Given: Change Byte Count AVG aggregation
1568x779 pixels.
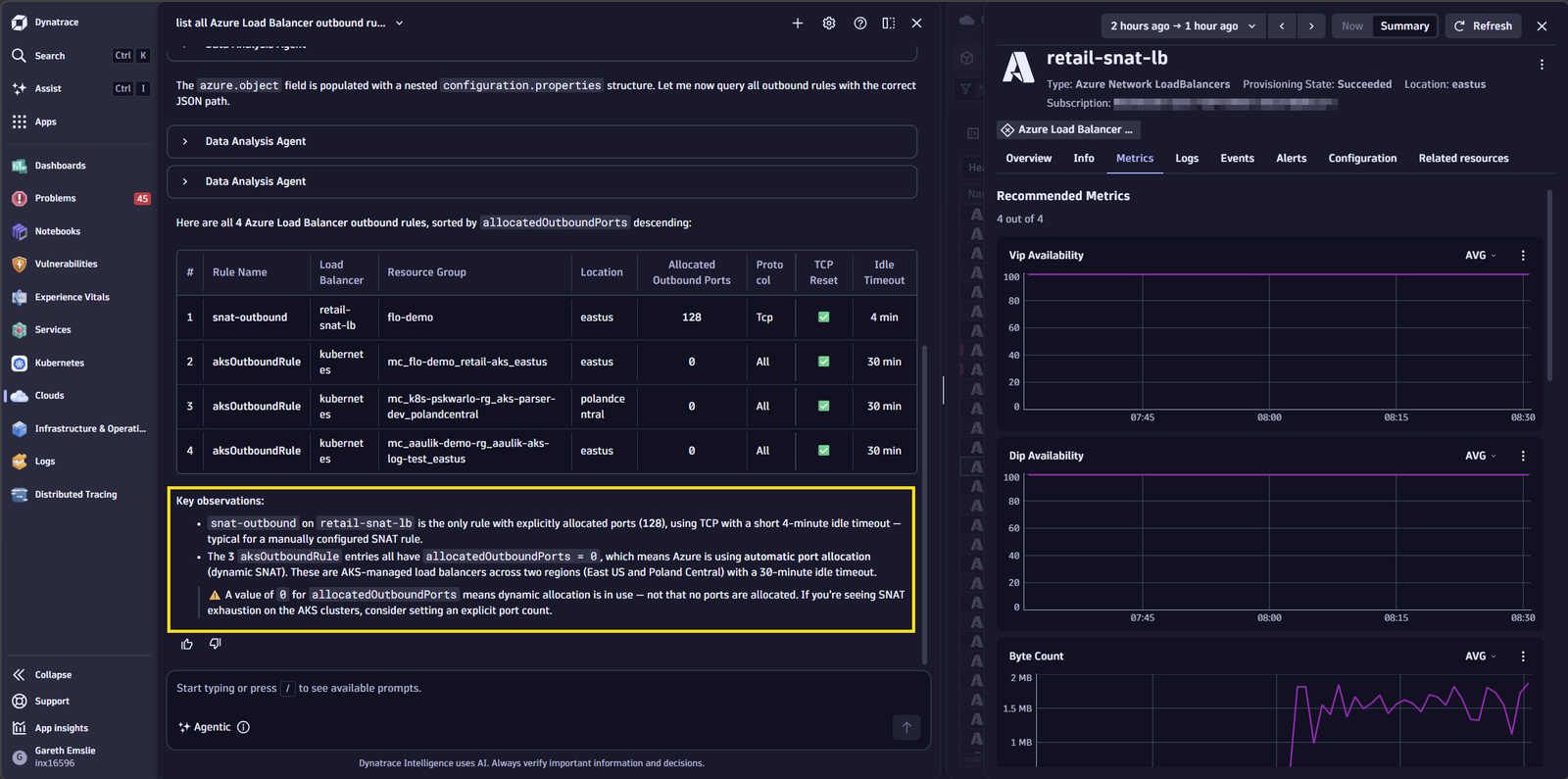Looking at the screenshot, I should coord(1480,657).
